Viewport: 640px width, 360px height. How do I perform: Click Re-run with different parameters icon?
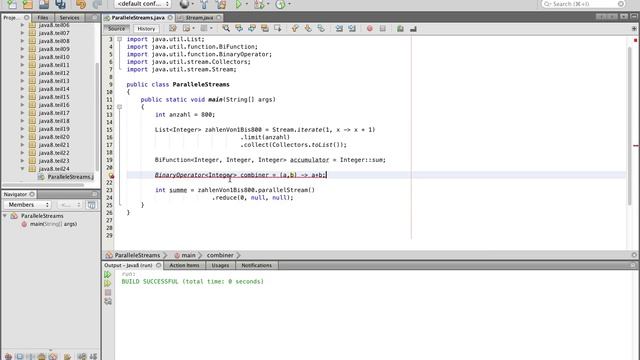pos(108,284)
